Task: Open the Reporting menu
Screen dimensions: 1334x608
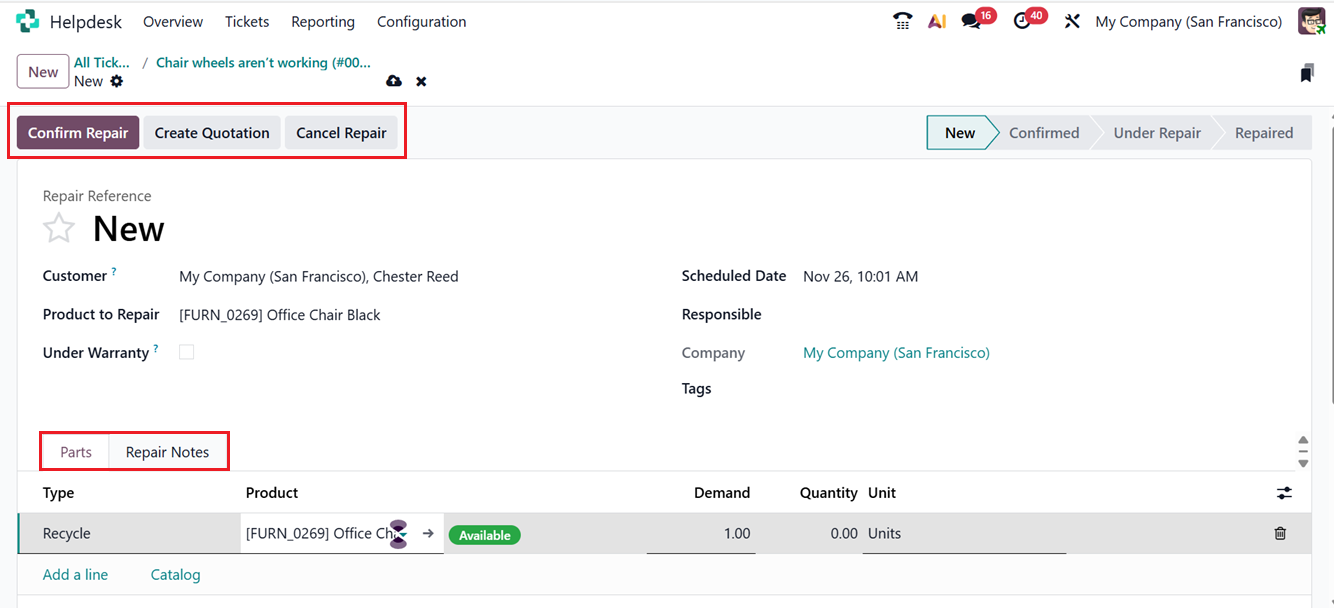Action: [x=322, y=21]
